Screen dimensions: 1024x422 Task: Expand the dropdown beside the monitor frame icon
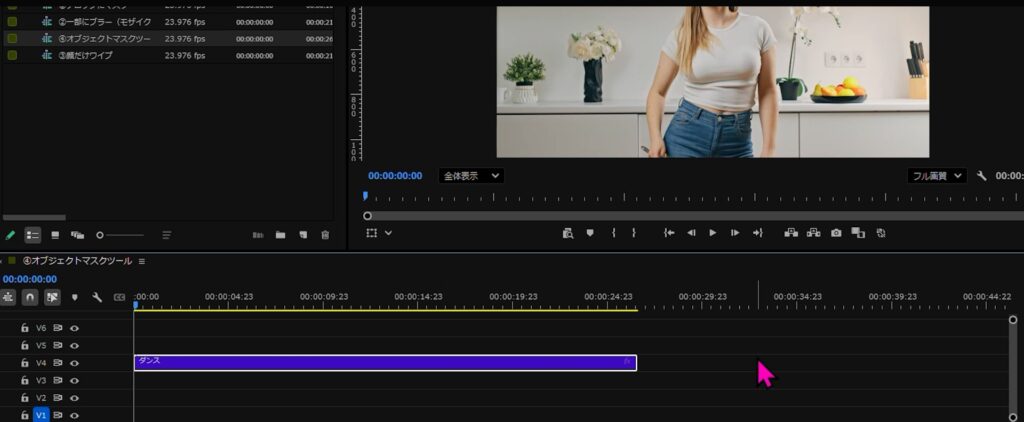[388, 233]
